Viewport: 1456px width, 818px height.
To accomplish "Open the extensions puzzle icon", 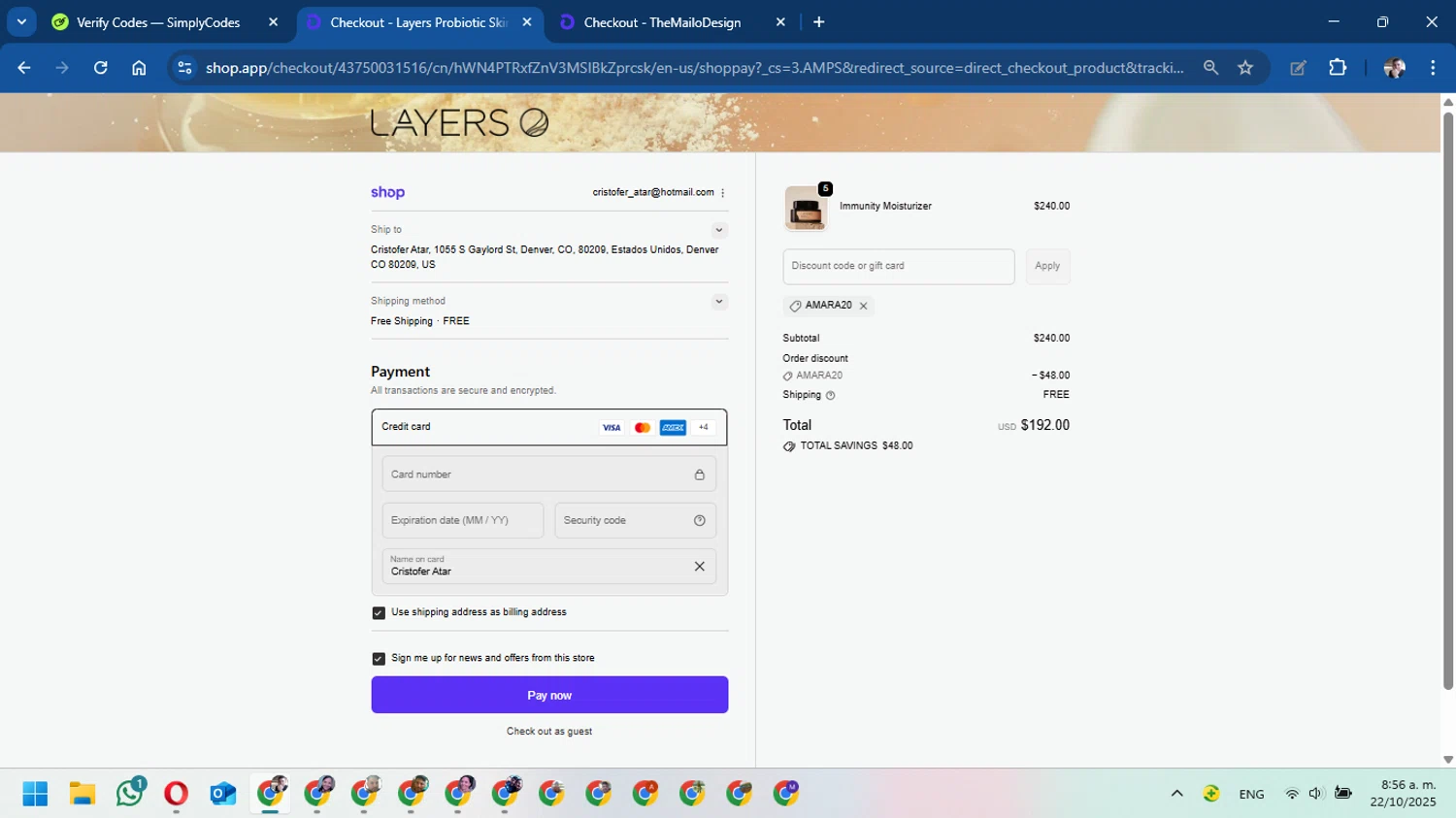I will [1338, 68].
